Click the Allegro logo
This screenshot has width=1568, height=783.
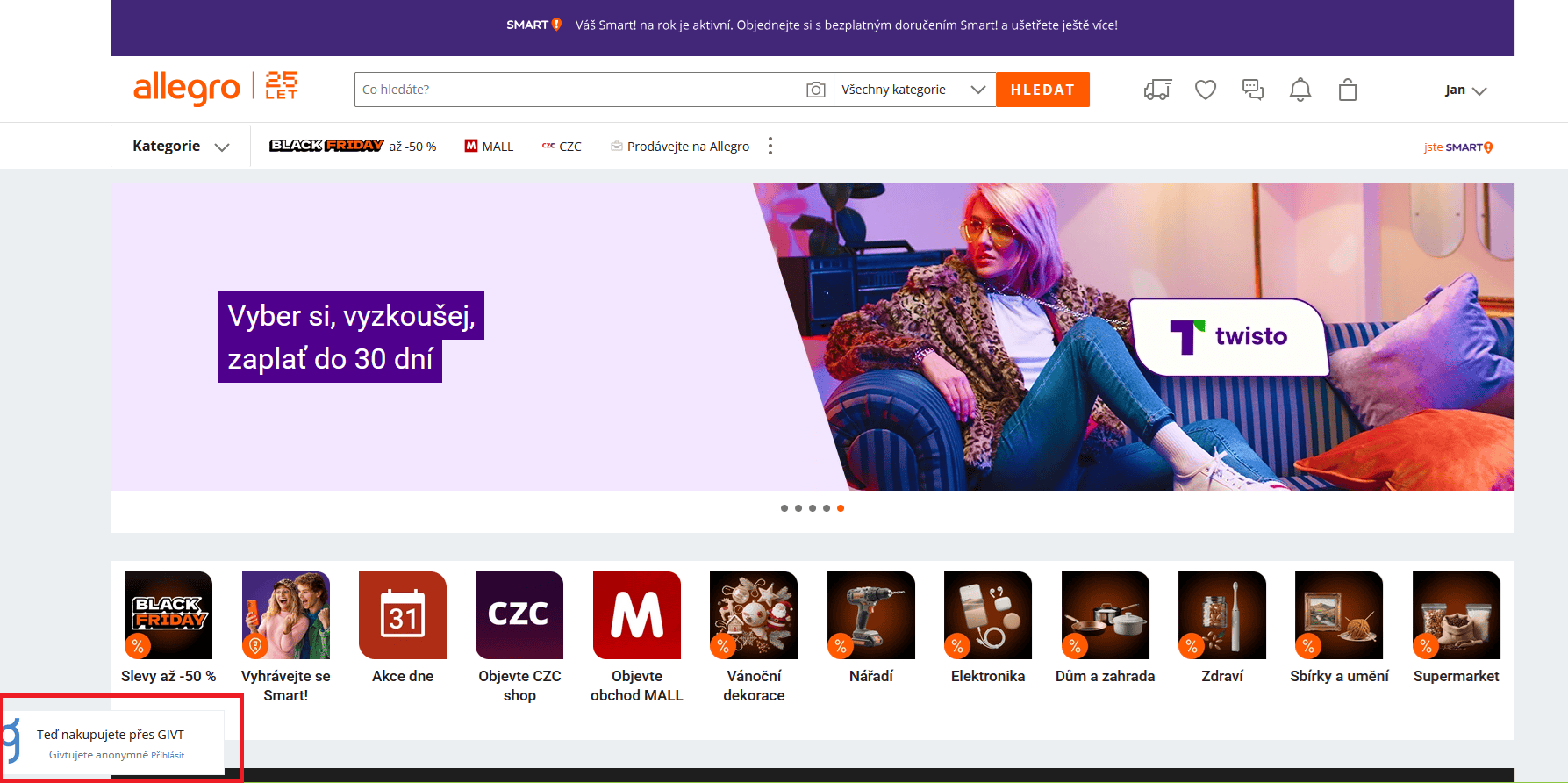point(187,89)
